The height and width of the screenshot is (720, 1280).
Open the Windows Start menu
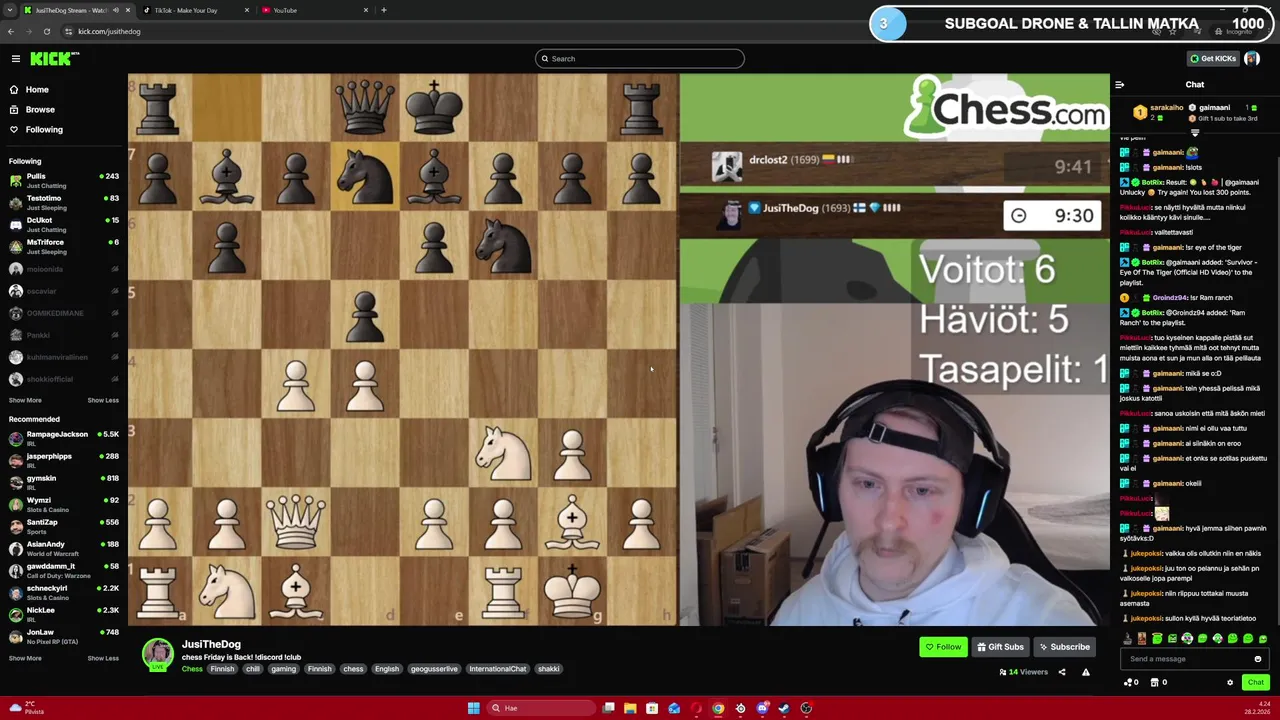click(x=473, y=708)
